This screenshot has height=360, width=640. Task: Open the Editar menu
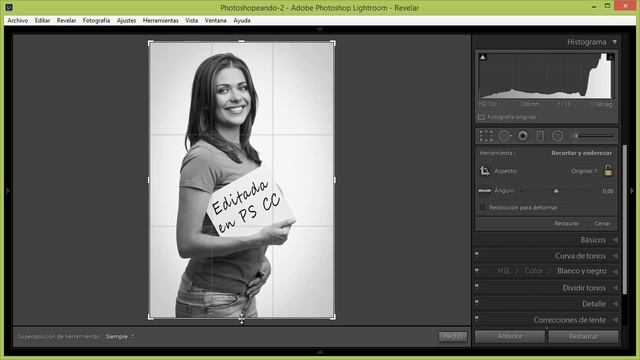pos(42,20)
